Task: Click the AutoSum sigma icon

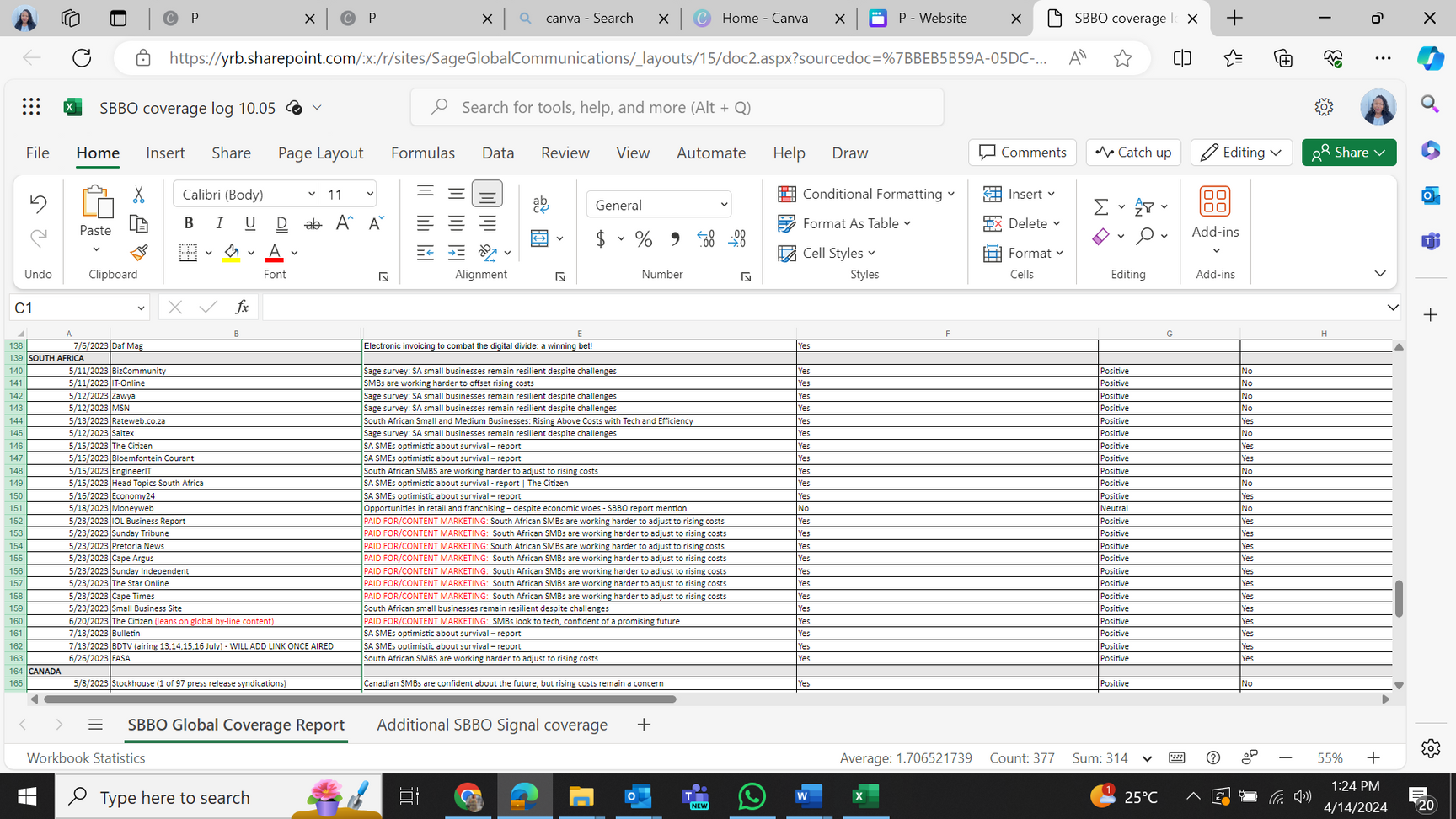Action: pyautogui.click(x=1100, y=206)
